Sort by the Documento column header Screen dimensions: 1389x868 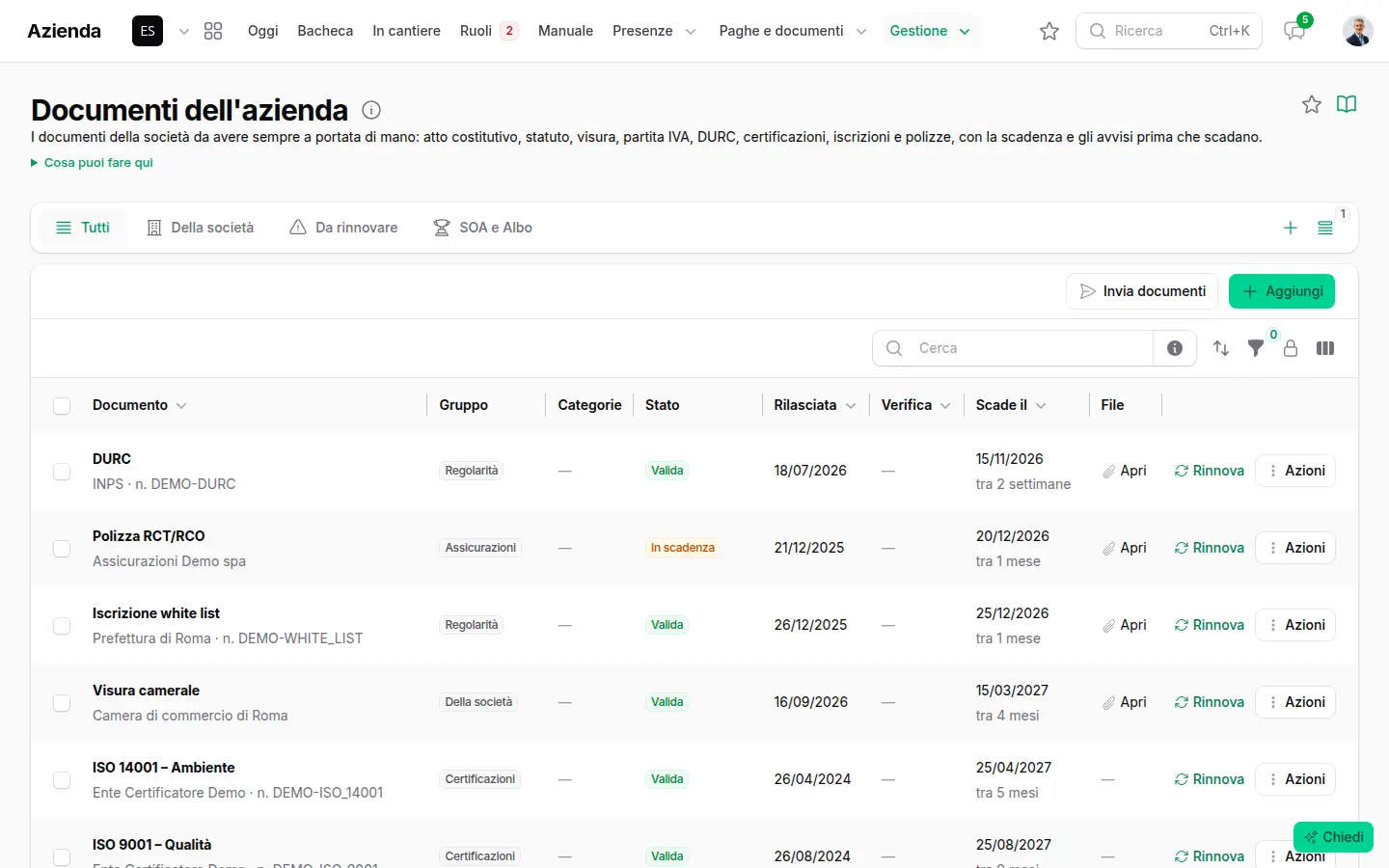[139, 405]
